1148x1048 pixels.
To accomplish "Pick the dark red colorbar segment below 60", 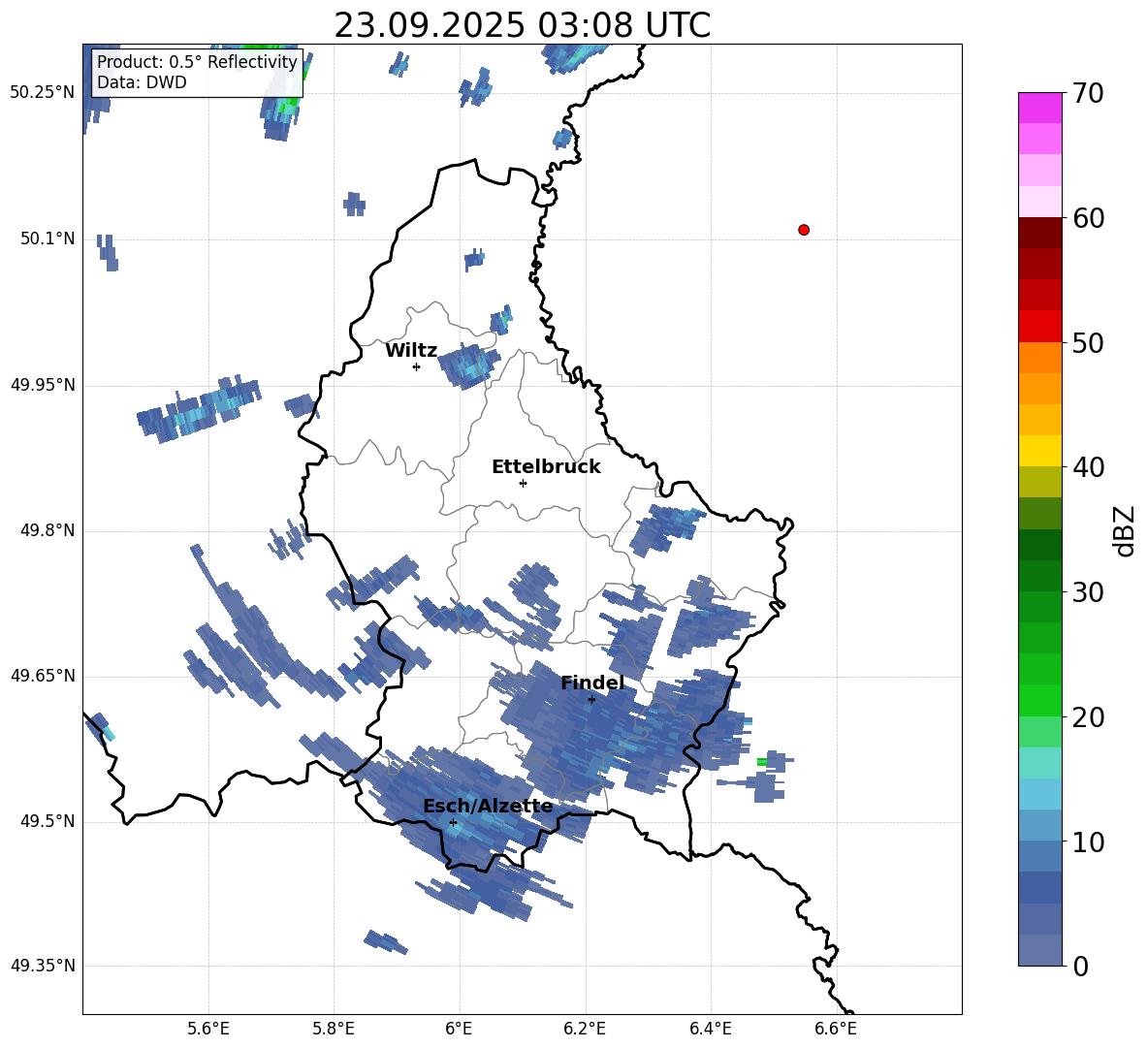I will tap(1039, 233).
